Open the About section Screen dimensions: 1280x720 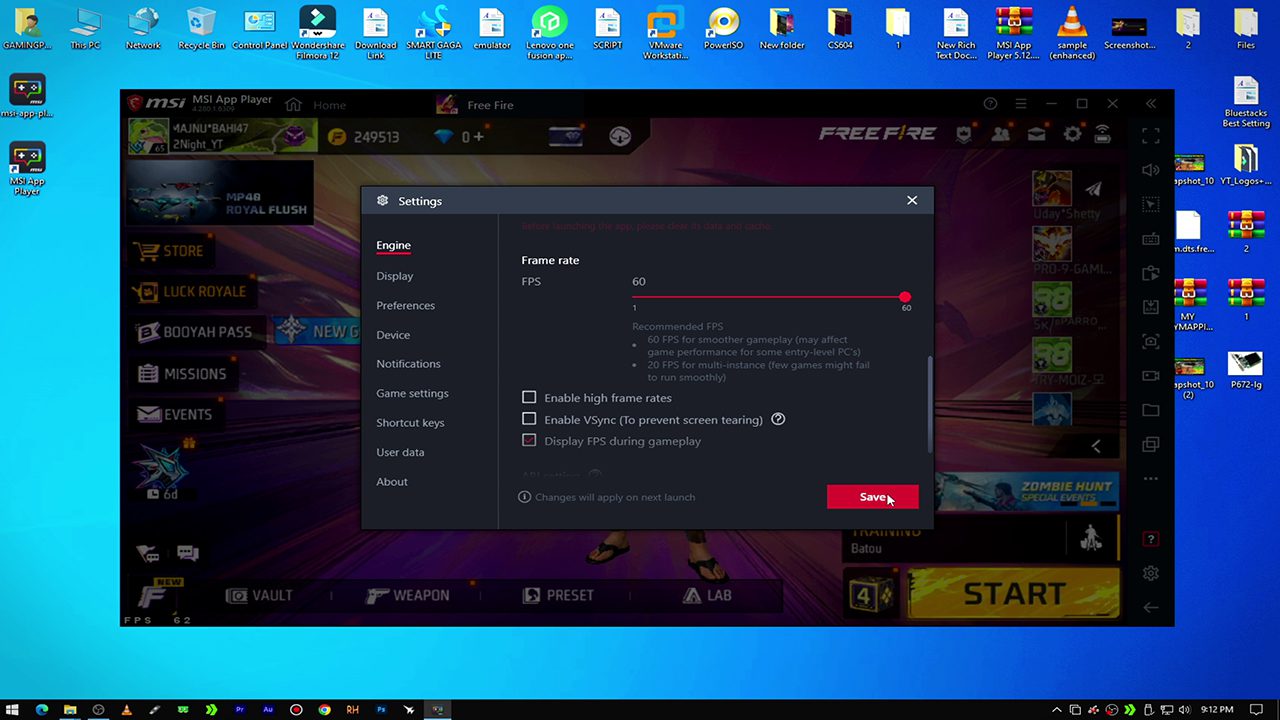coord(392,482)
